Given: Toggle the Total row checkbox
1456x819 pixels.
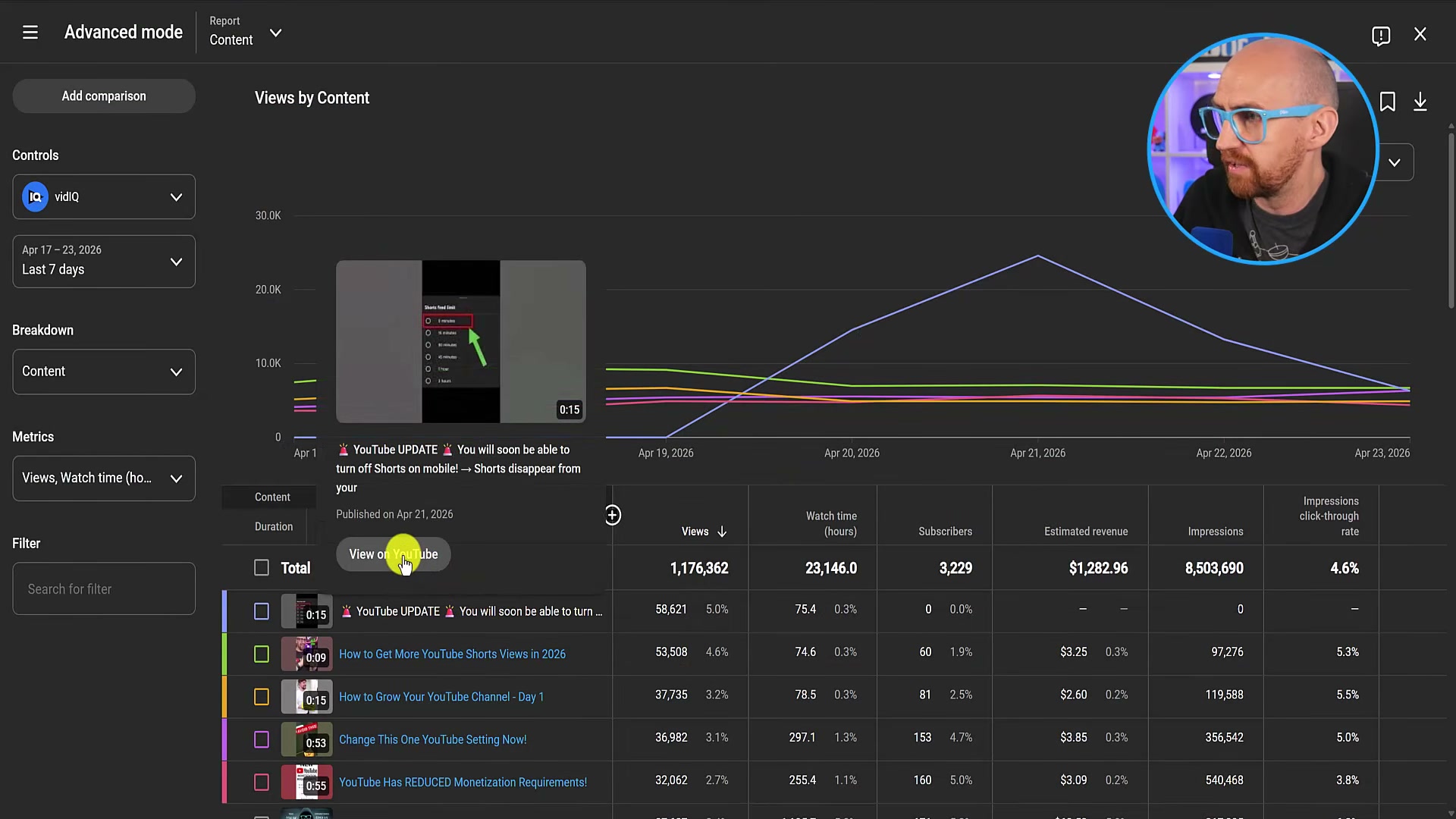Looking at the screenshot, I should (262, 568).
